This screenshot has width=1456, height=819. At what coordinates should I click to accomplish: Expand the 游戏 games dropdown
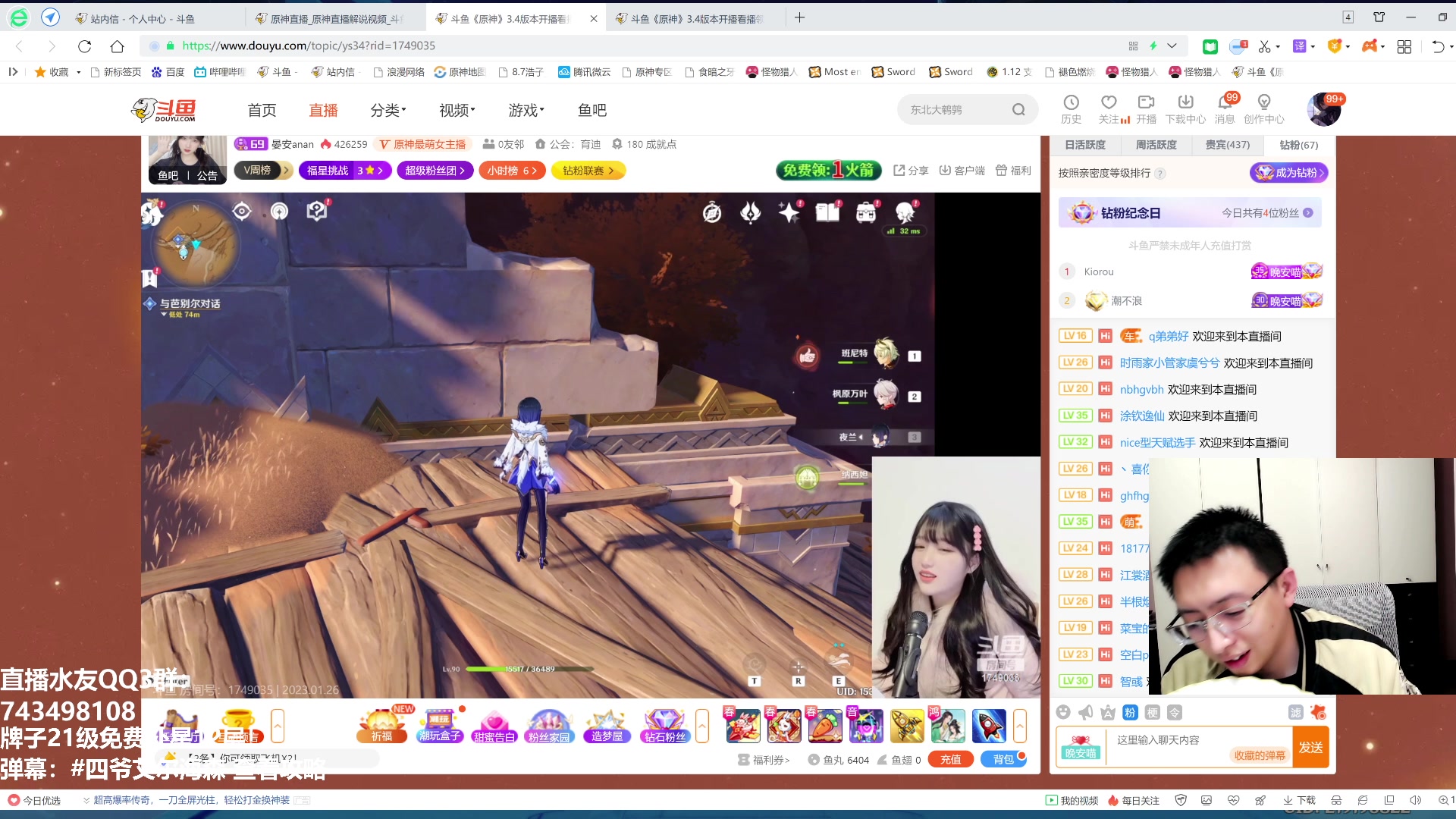[526, 110]
